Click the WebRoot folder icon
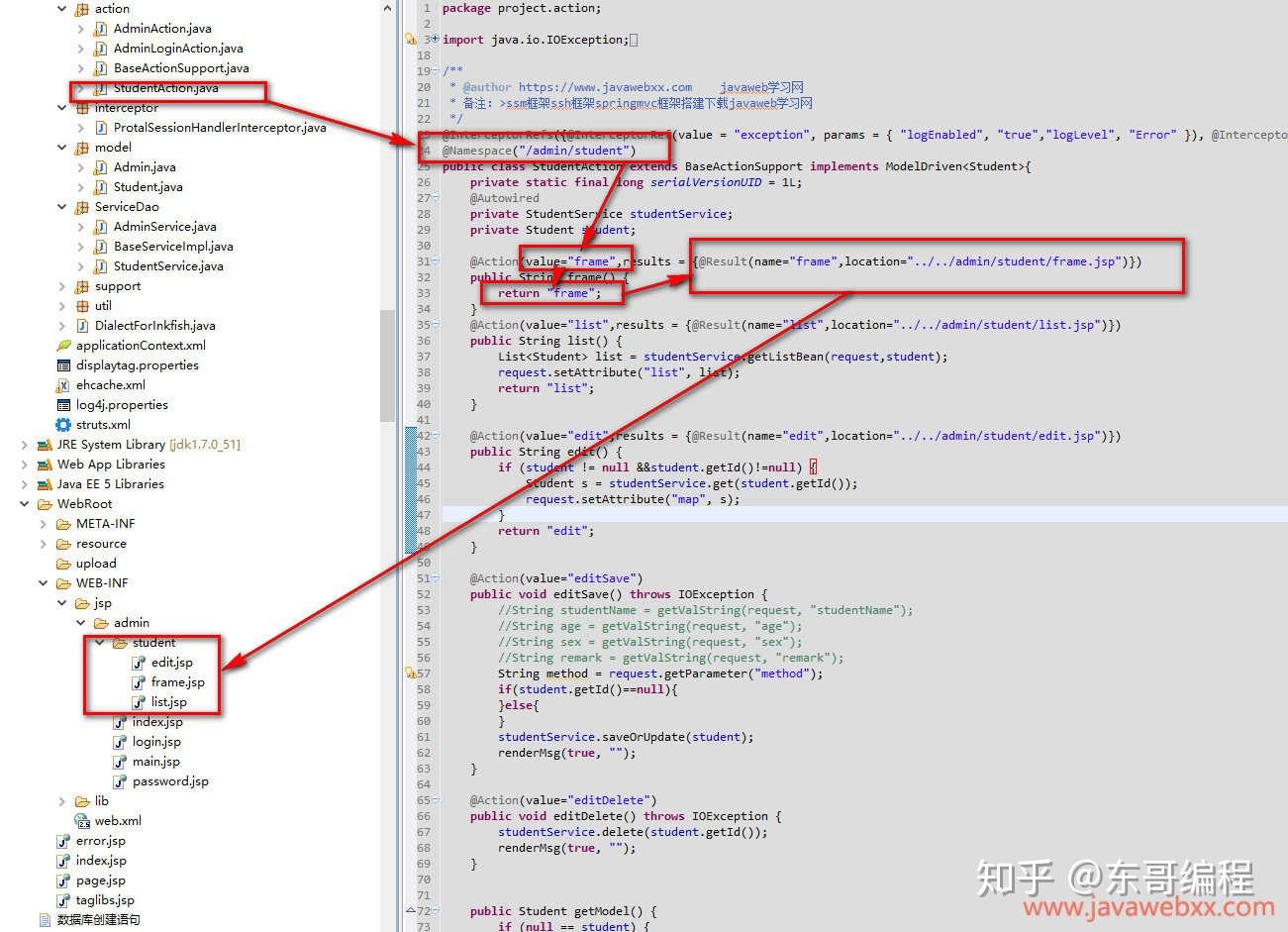Image resolution: width=1288 pixels, height=932 pixels. pyautogui.click(x=45, y=504)
